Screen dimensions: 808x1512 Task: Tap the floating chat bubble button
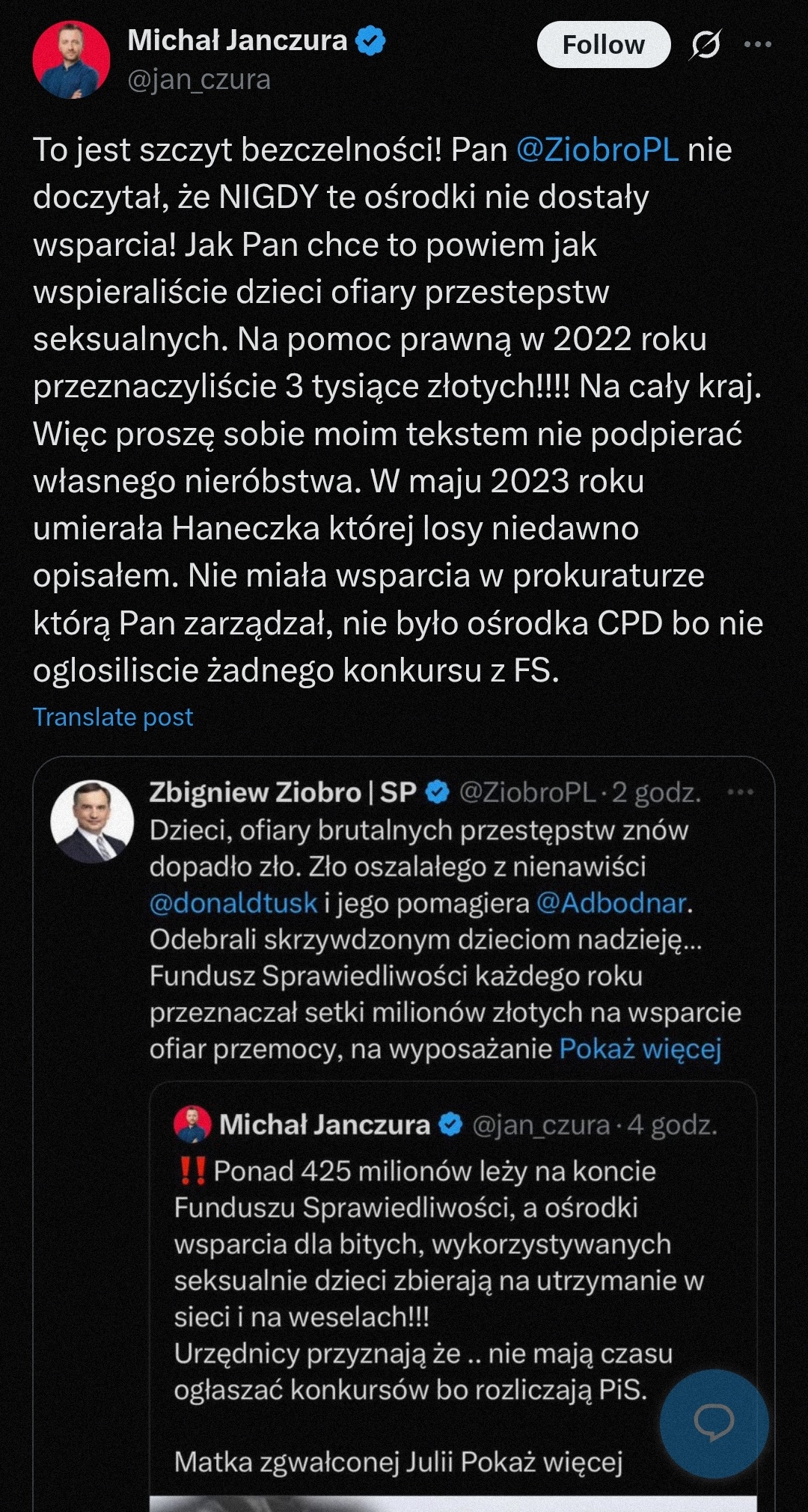coord(714,1423)
